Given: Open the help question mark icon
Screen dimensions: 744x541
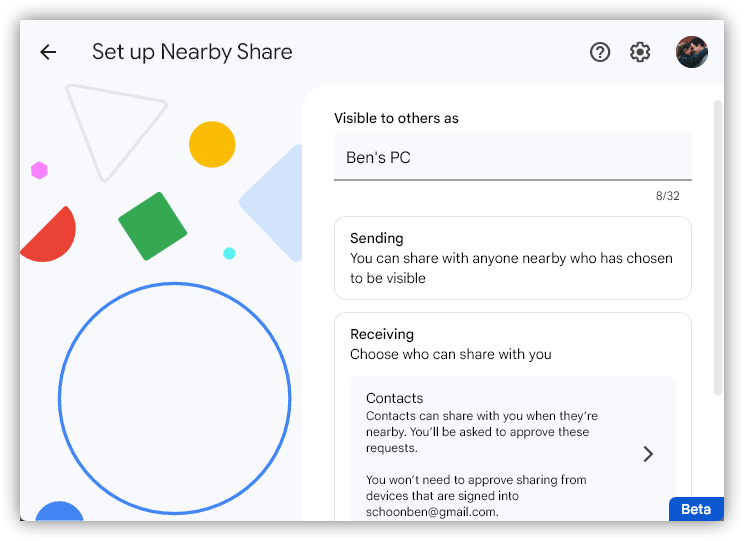Looking at the screenshot, I should (600, 52).
